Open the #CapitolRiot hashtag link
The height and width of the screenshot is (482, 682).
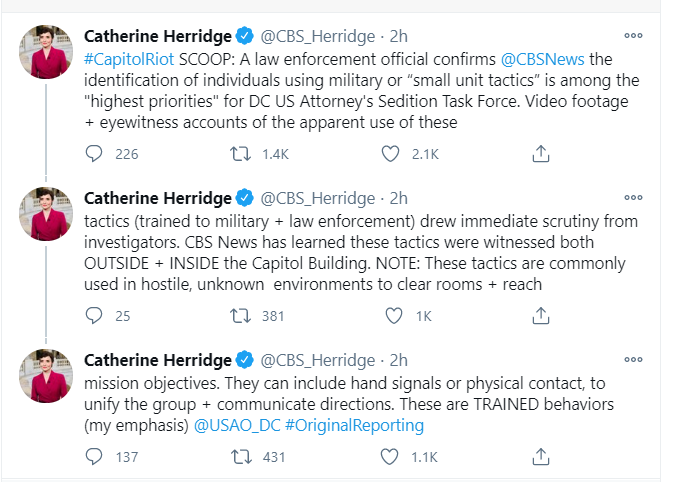[x=129, y=59]
